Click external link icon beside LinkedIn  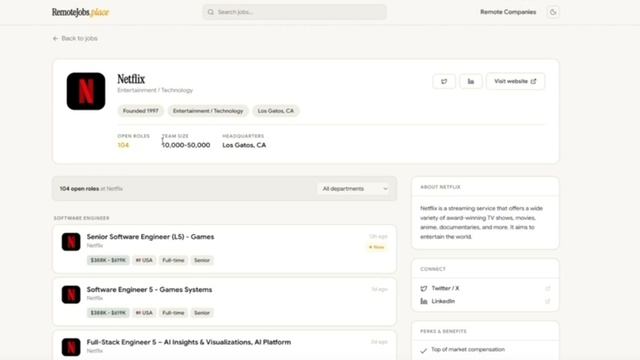548,301
